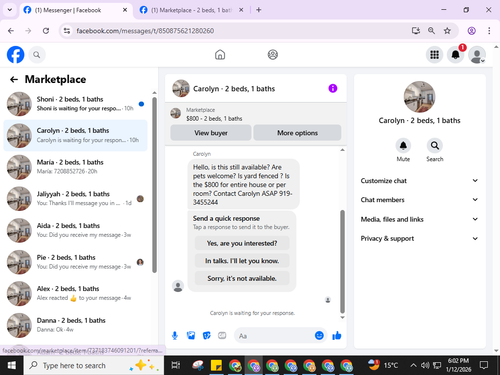500x375 pixels.
Task: Send quick reply Sorry, it's not available.
Action: [x=242, y=278]
